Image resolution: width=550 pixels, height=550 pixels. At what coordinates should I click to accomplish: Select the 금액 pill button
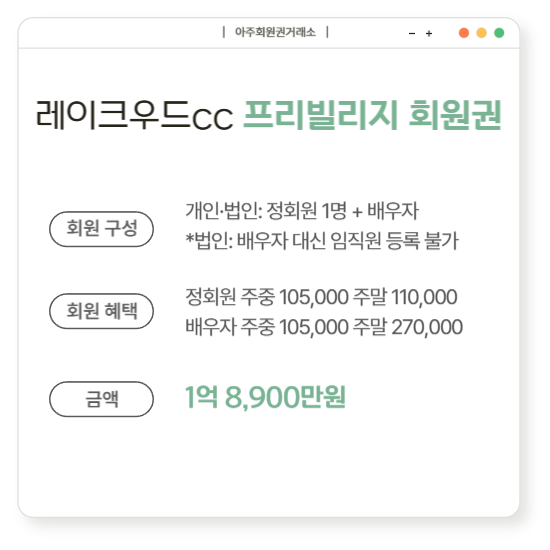[101, 399]
